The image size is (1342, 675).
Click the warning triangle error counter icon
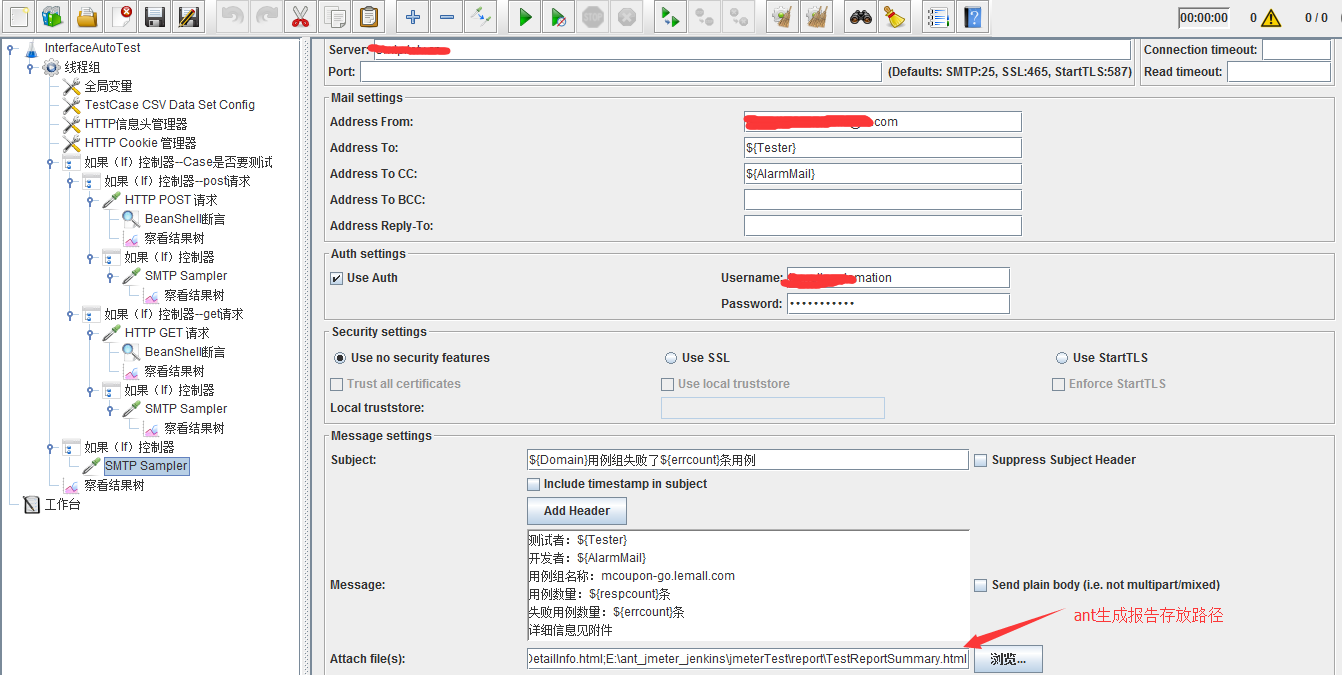[x=1271, y=18]
